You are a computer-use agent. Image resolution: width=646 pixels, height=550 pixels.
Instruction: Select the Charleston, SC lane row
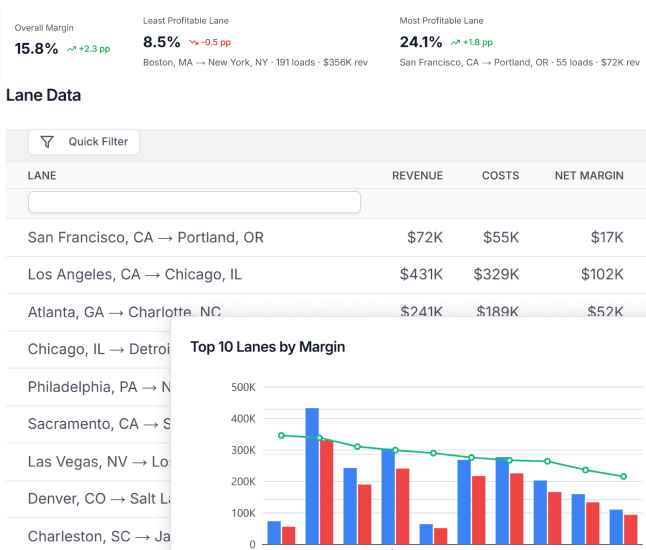coord(88,534)
